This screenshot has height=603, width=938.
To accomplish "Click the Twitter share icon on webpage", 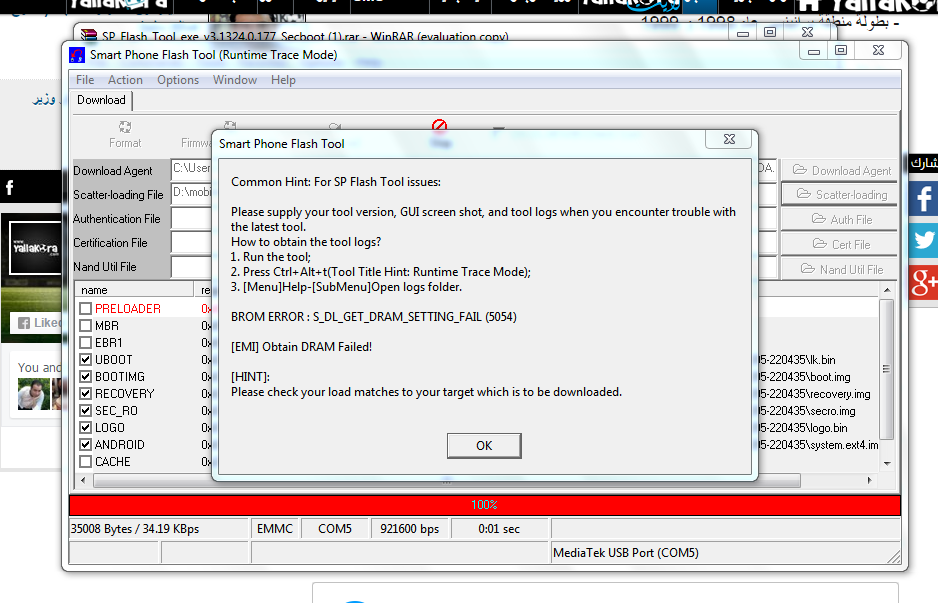I will coord(924,240).
